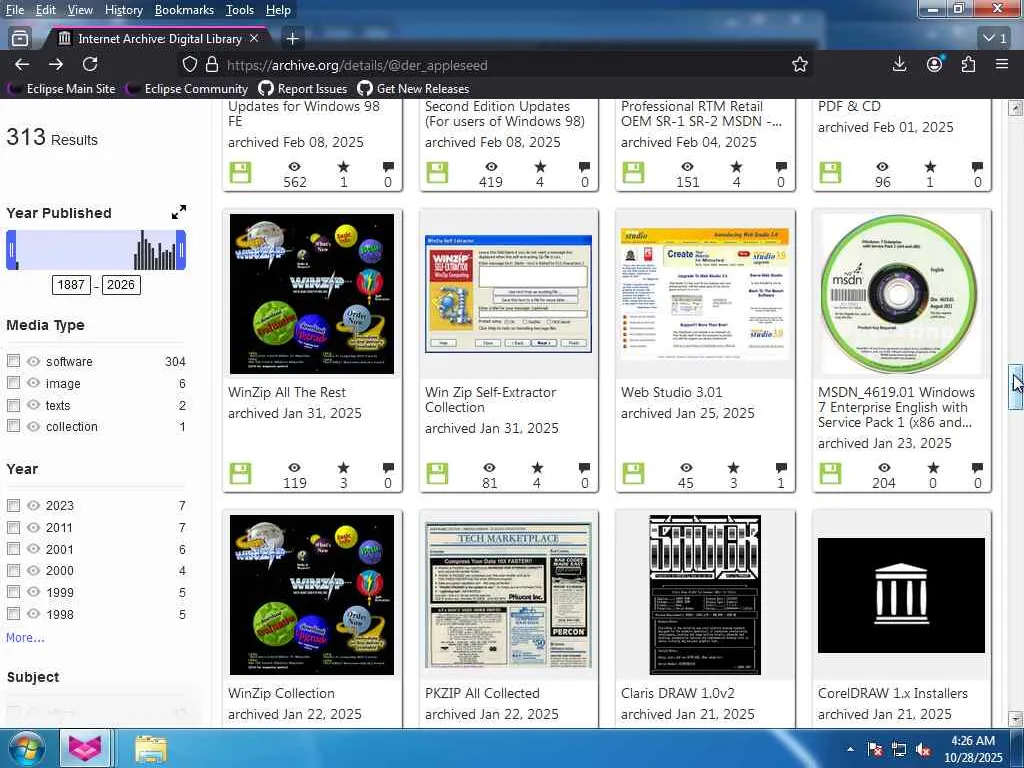The image size is (1024, 768).
Task: Open the Eclipse Community bookmark
Action: click(x=187, y=88)
